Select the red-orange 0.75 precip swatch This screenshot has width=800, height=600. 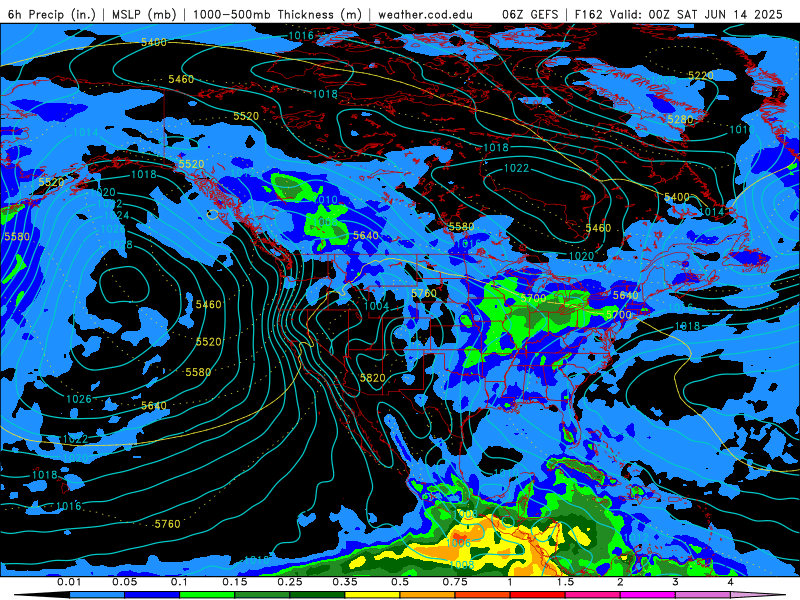(x=483, y=595)
